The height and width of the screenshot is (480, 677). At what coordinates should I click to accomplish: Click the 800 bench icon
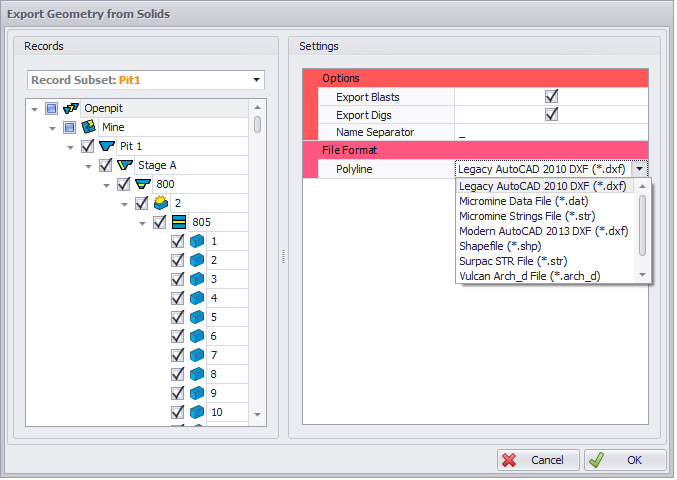142,184
